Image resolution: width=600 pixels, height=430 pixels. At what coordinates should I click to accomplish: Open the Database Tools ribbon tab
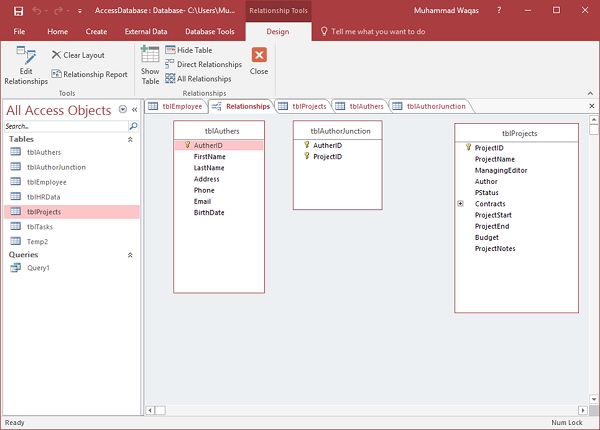[x=205, y=32]
